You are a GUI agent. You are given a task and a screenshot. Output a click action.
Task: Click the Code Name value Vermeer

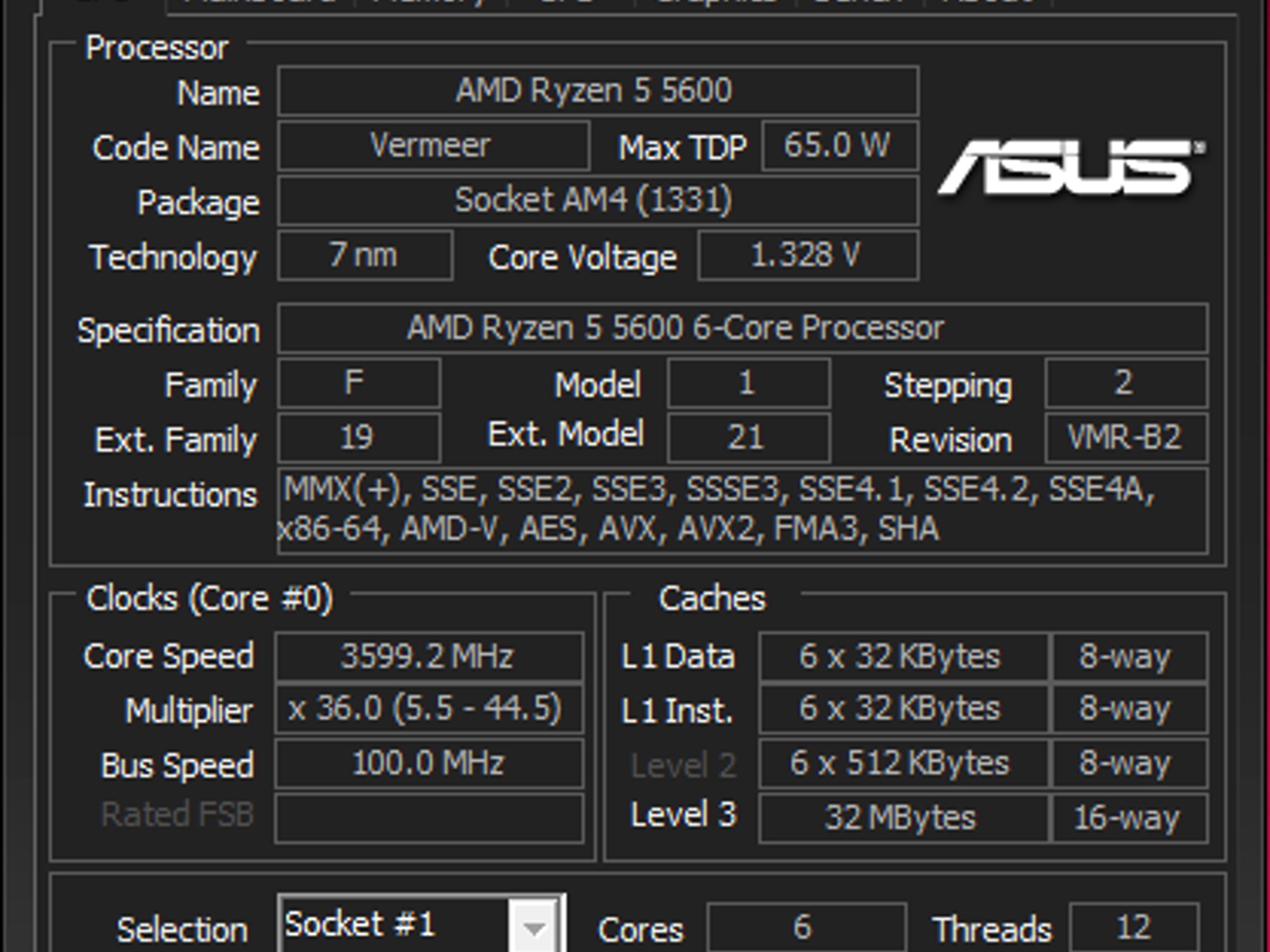coord(433,146)
